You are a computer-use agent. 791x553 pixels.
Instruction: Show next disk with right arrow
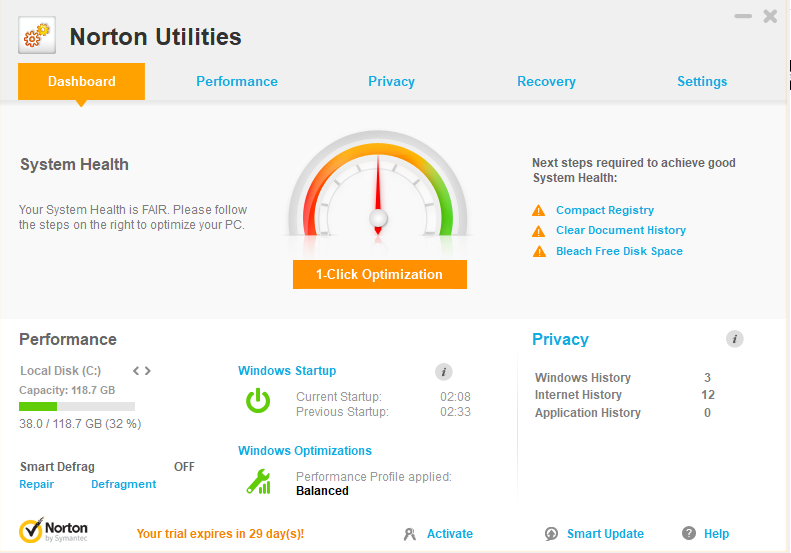pyautogui.click(x=148, y=371)
